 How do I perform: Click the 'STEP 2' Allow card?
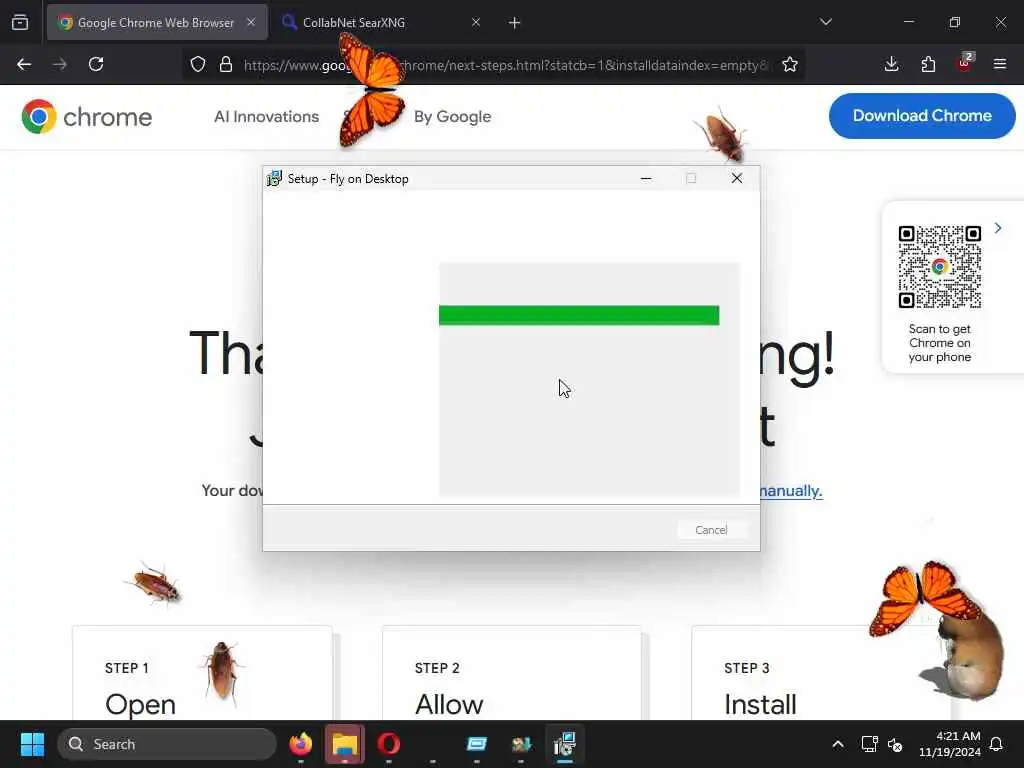[511, 673]
